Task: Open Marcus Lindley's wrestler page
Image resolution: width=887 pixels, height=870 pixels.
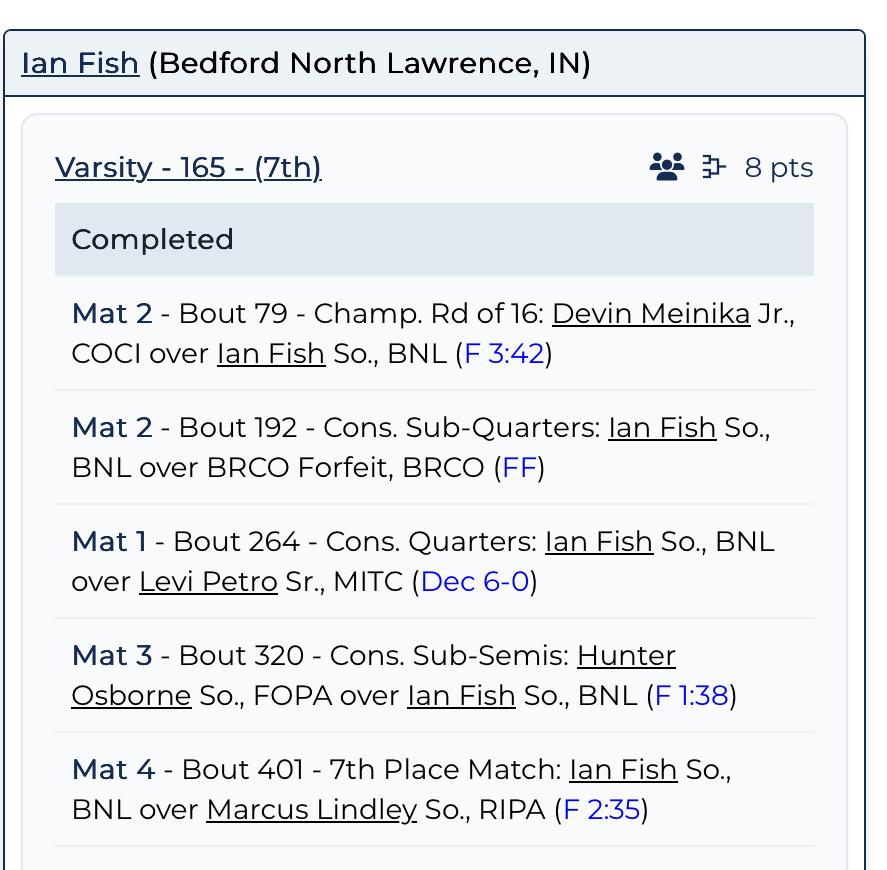Action: click(311, 810)
